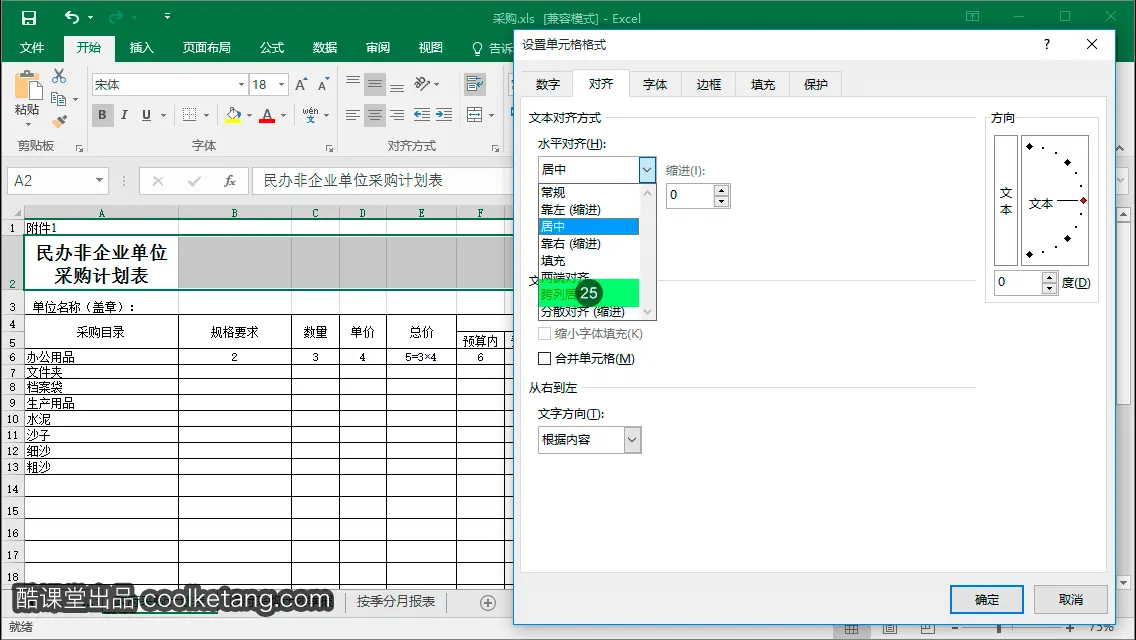Image resolution: width=1136 pixels, height=640 pixels.
Task: Click the Save icon in title bar
Action: [28, 17]
